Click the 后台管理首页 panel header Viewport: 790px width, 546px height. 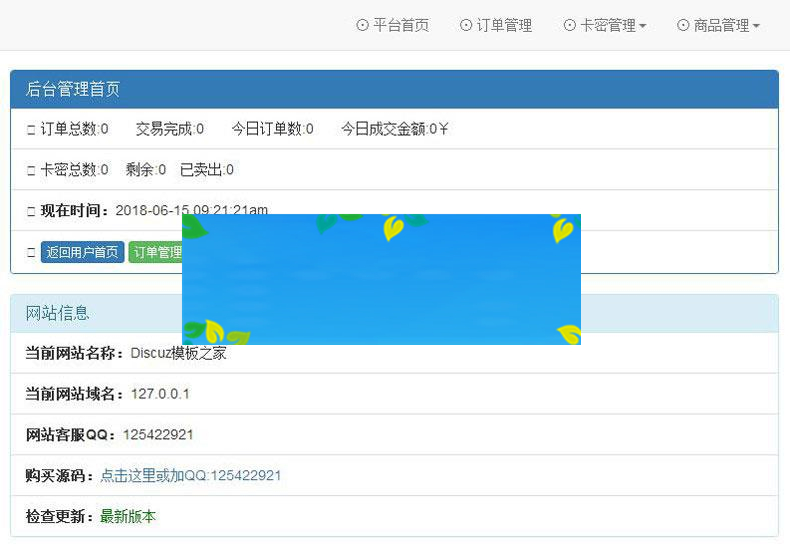pyautogui.click(x=73, y=89)
